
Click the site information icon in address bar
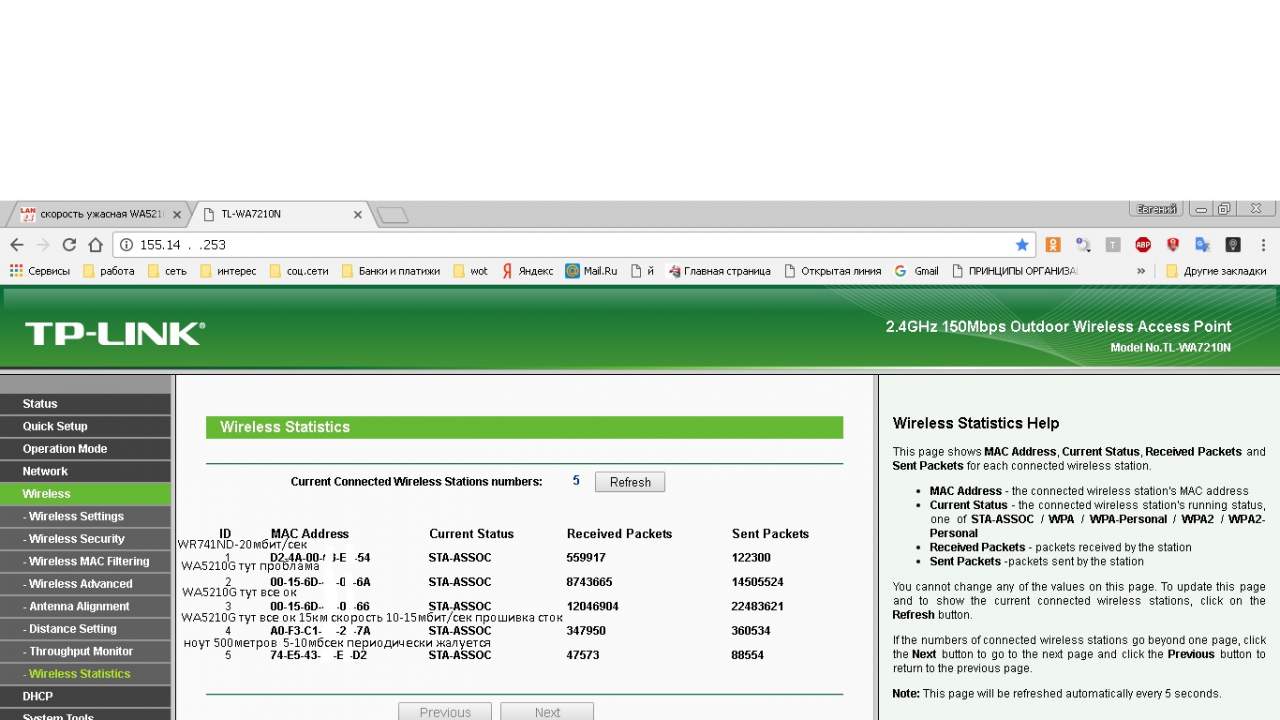[126, 245]
